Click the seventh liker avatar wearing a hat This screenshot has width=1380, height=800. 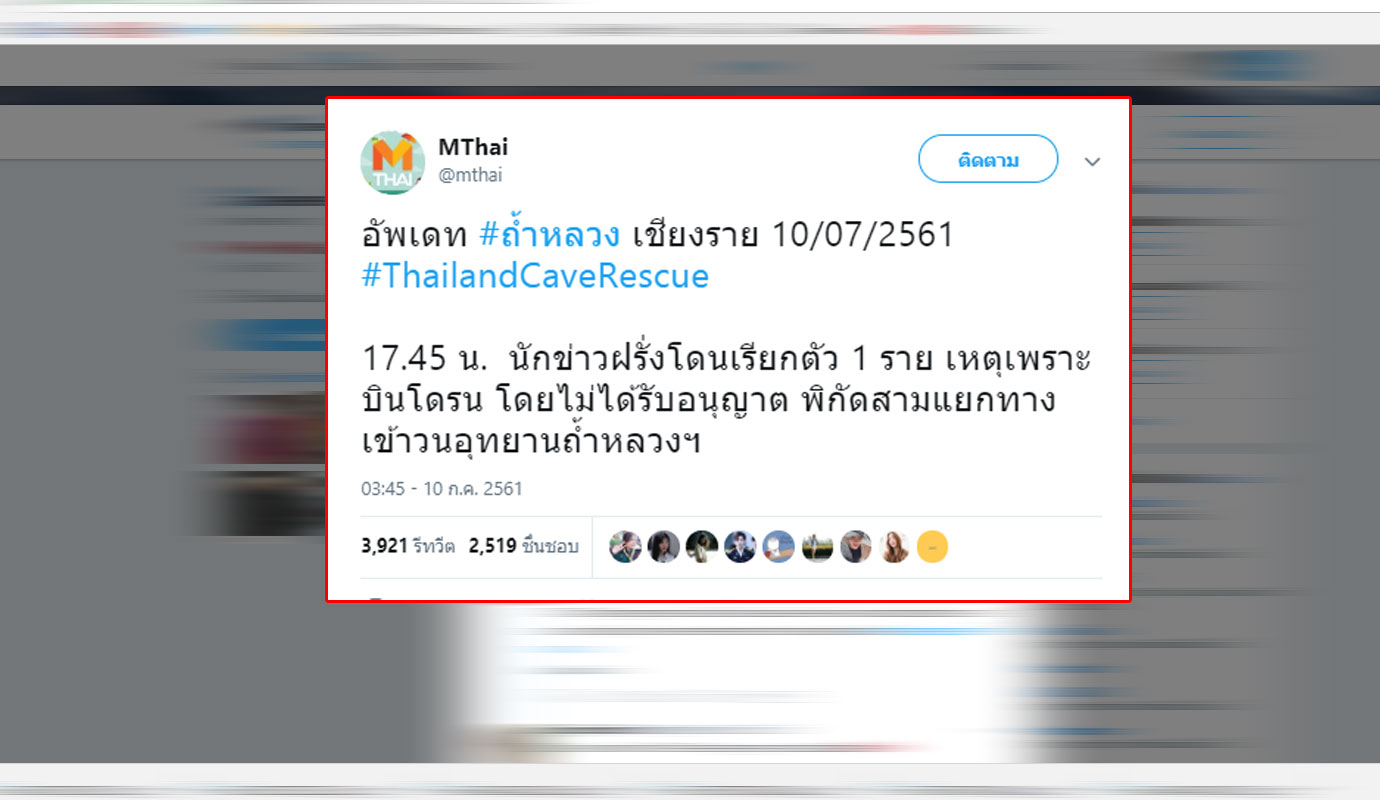855,546
